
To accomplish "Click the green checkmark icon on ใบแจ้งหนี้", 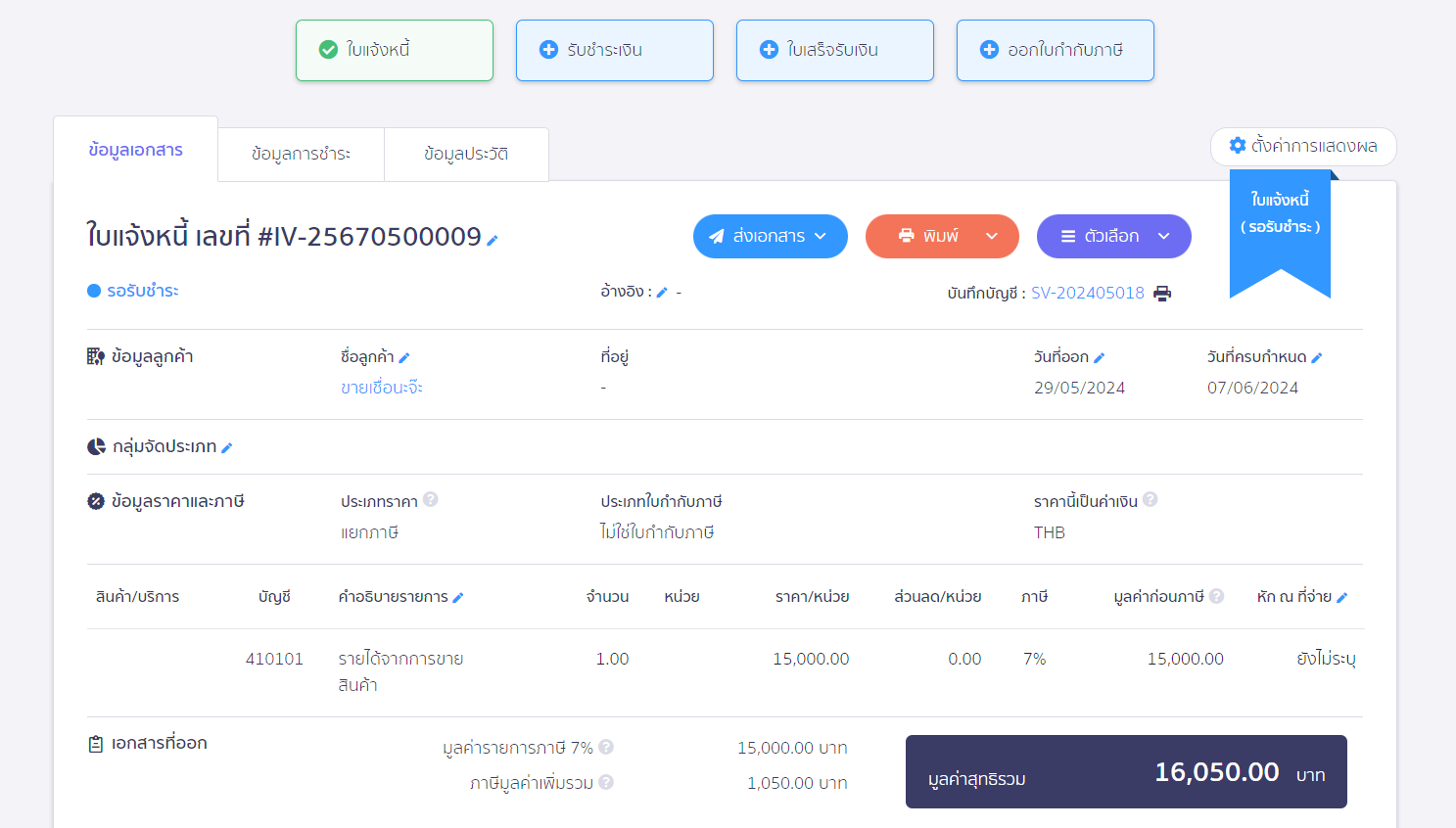I will click(x=328, y=49).
